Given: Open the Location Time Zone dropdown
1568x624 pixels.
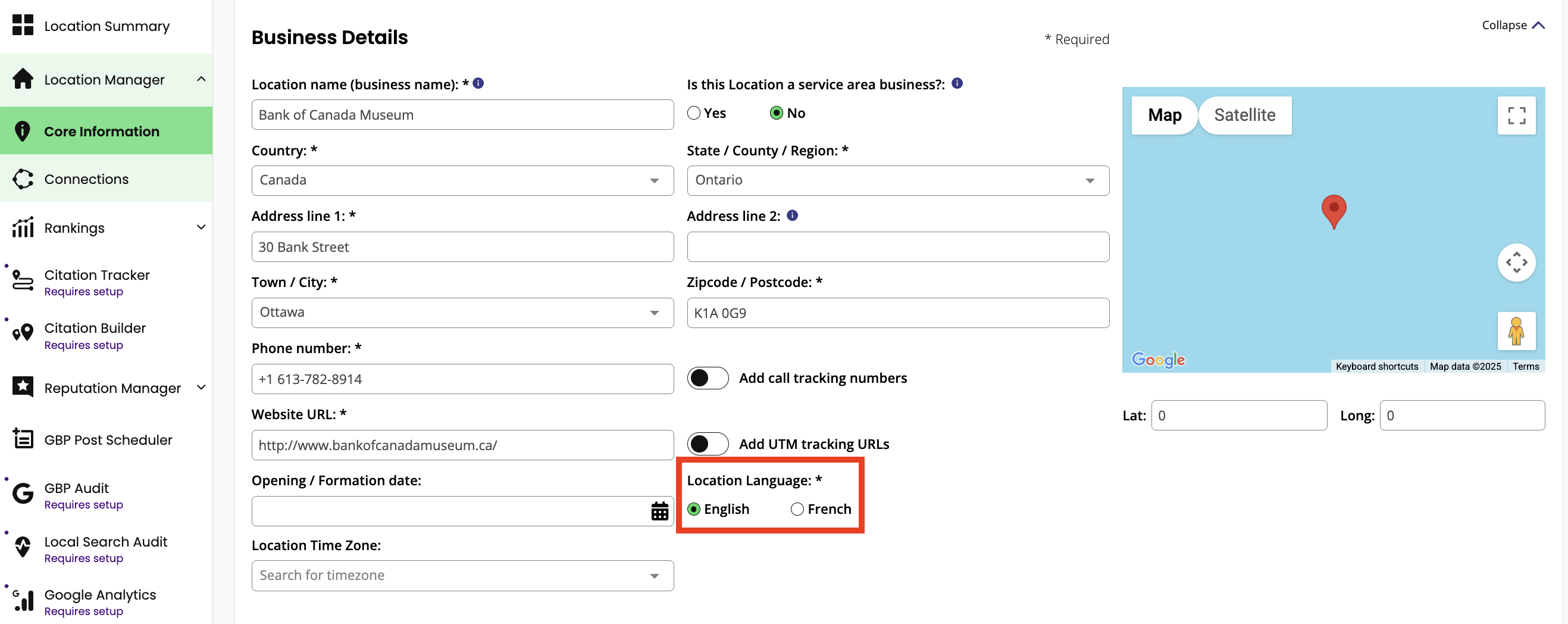Looking at the screenshot, I should pos(462,575).
